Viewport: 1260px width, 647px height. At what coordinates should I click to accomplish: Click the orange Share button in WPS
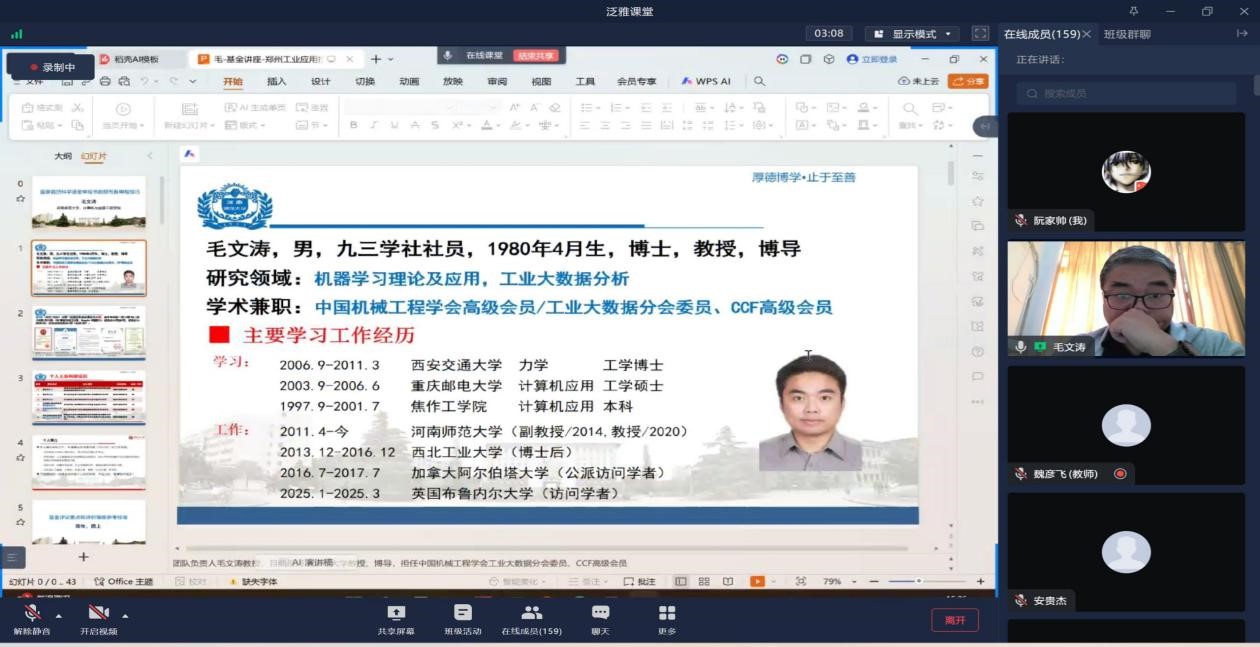(x=968, y=82)
